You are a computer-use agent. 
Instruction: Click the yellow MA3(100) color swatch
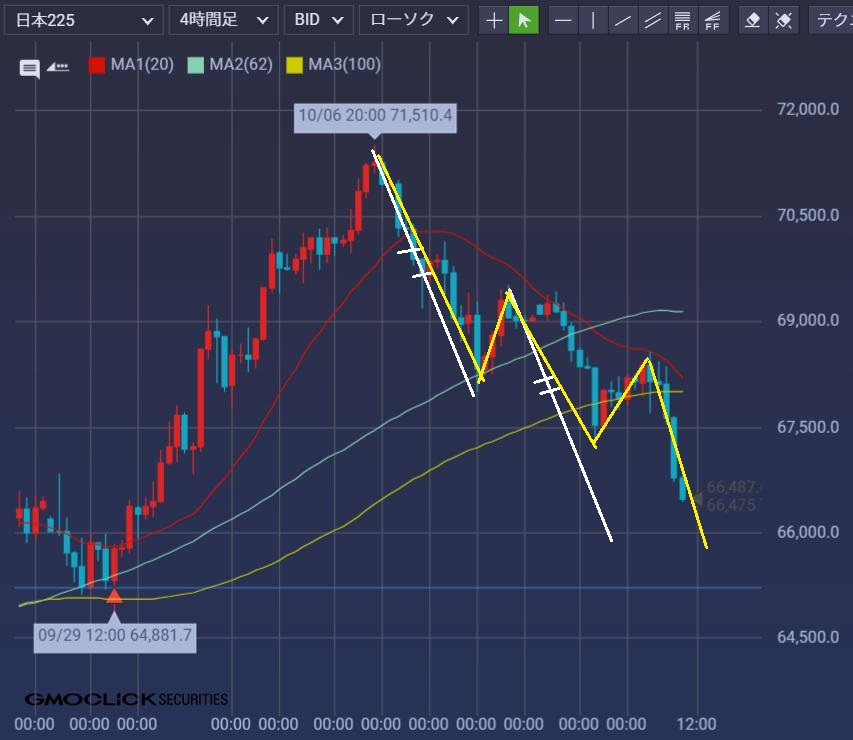pyautogui.click(x=294, y=65)
